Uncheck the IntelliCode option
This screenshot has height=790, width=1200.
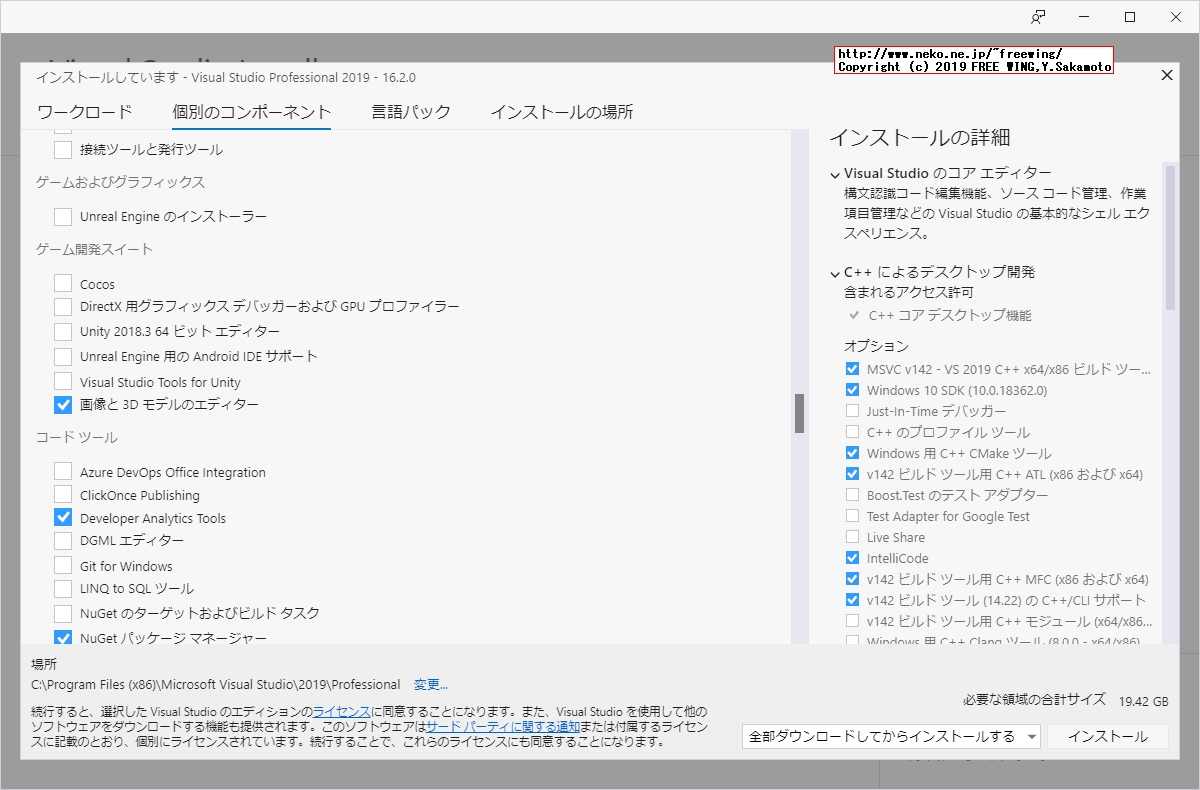853,558
